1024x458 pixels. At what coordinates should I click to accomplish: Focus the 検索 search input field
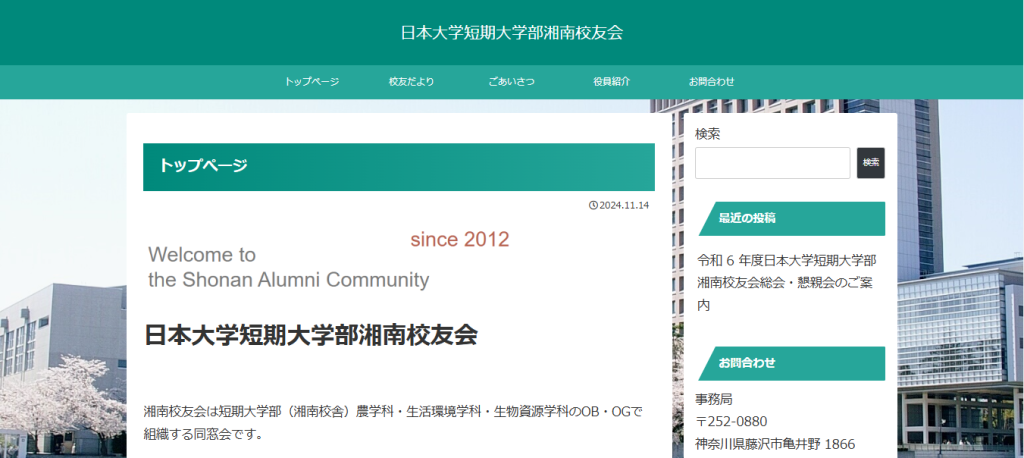[773, 163]
